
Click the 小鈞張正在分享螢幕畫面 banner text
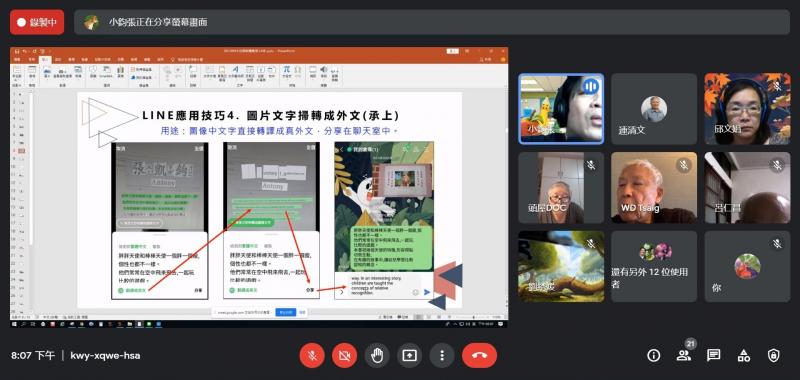point(158,22)
